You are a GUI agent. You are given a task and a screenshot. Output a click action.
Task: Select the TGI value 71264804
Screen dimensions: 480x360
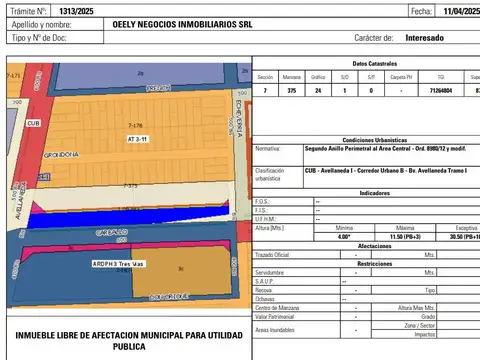click(441, 90)
